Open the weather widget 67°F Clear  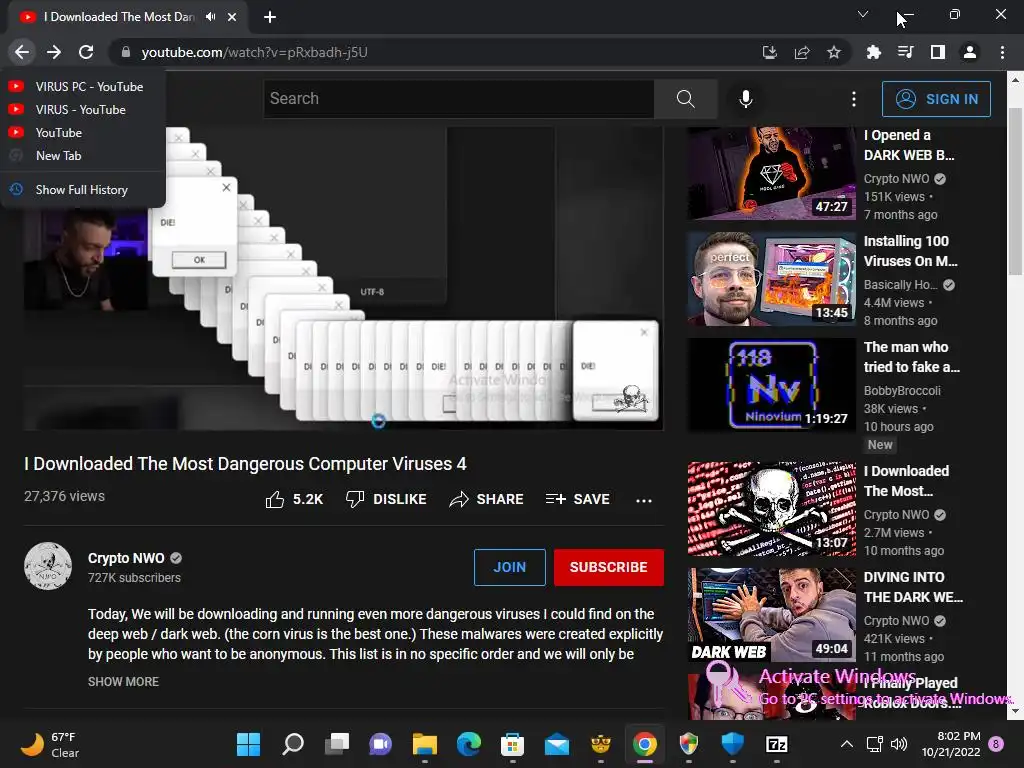(x=50, y=744)
